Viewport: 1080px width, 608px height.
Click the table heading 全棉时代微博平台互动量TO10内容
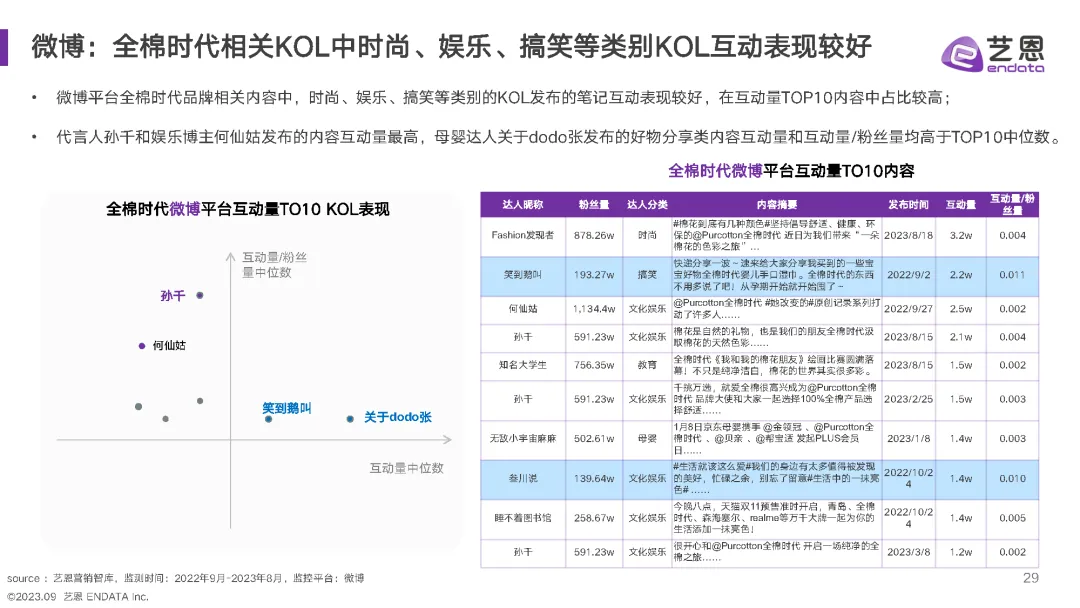pyautogui.click(x=791, y=171)
